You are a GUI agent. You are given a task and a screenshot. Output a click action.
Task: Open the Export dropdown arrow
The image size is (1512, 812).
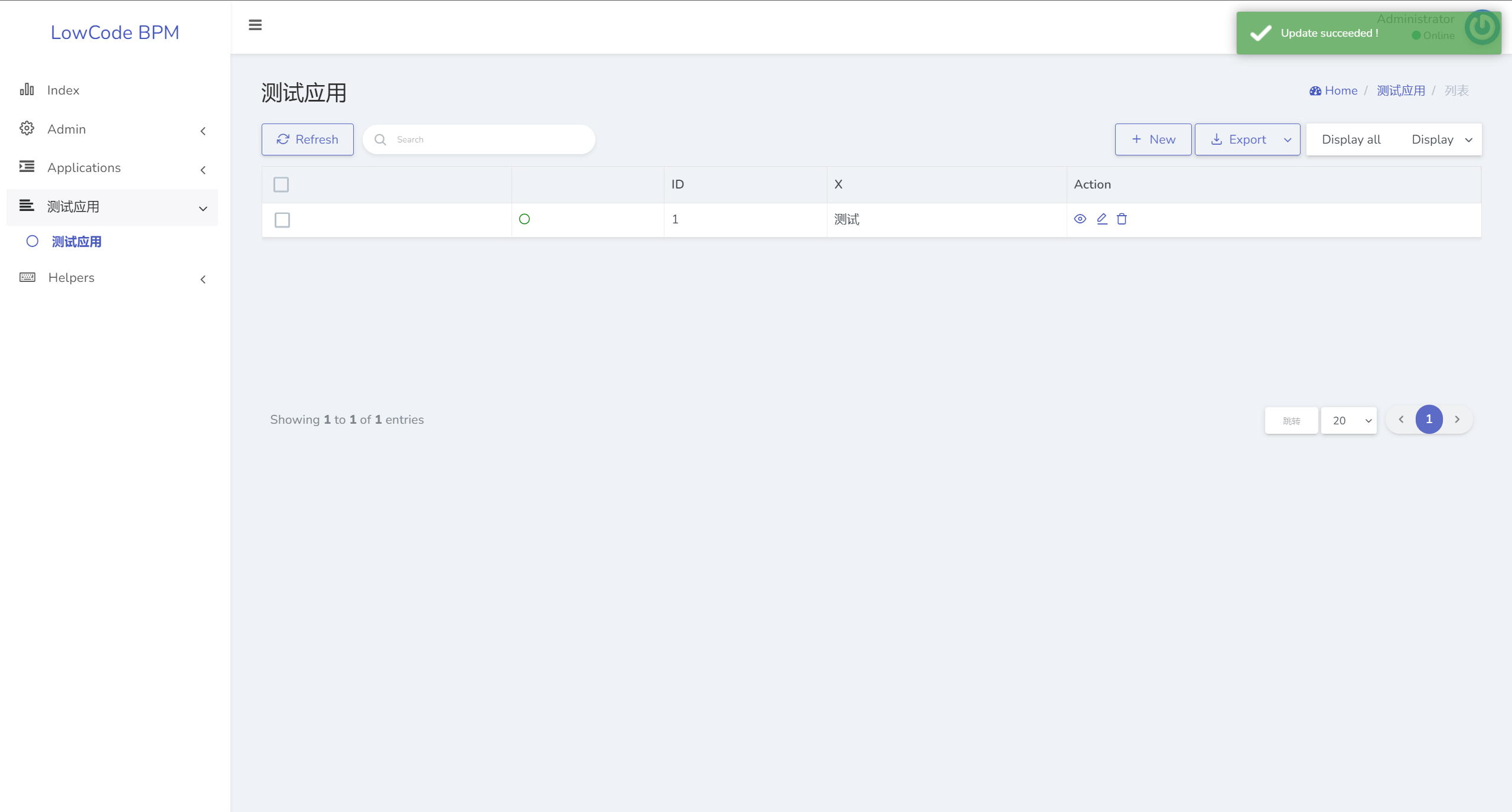[x=1288, y=140]
